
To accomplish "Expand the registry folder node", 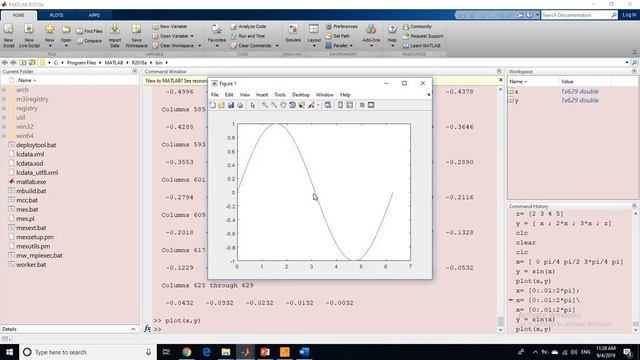I will 4,109.
